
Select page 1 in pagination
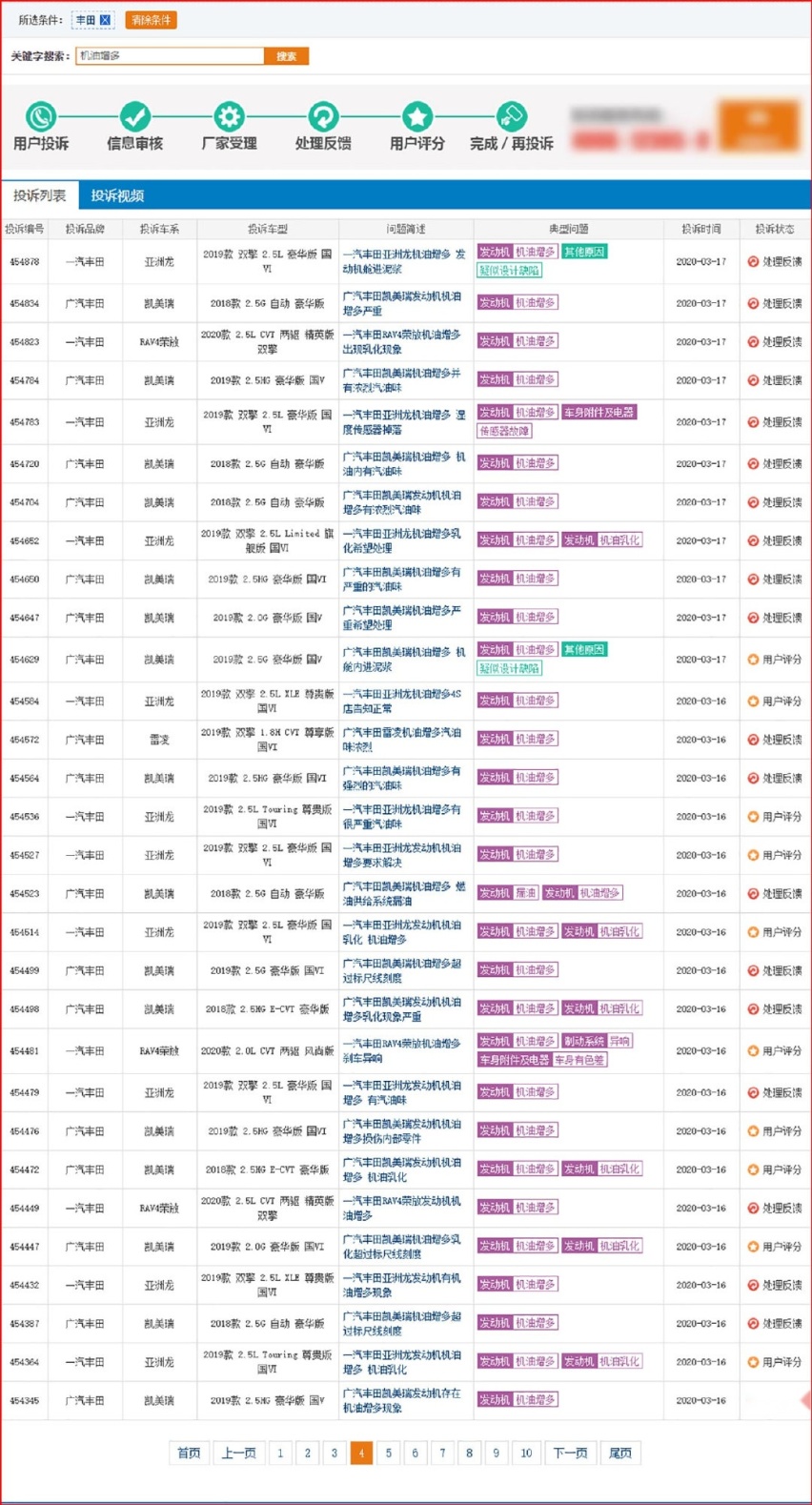280,1454
